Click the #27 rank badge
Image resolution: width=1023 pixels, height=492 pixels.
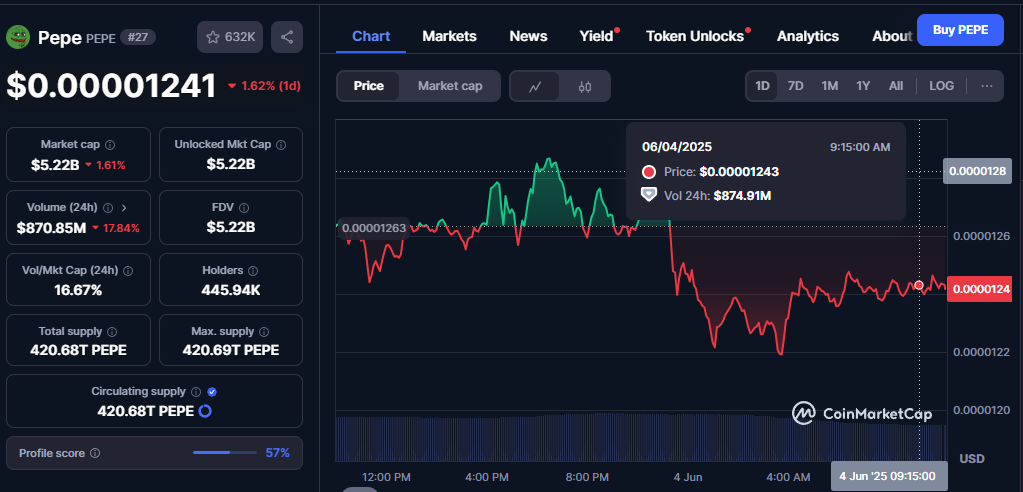coord(138,37)
